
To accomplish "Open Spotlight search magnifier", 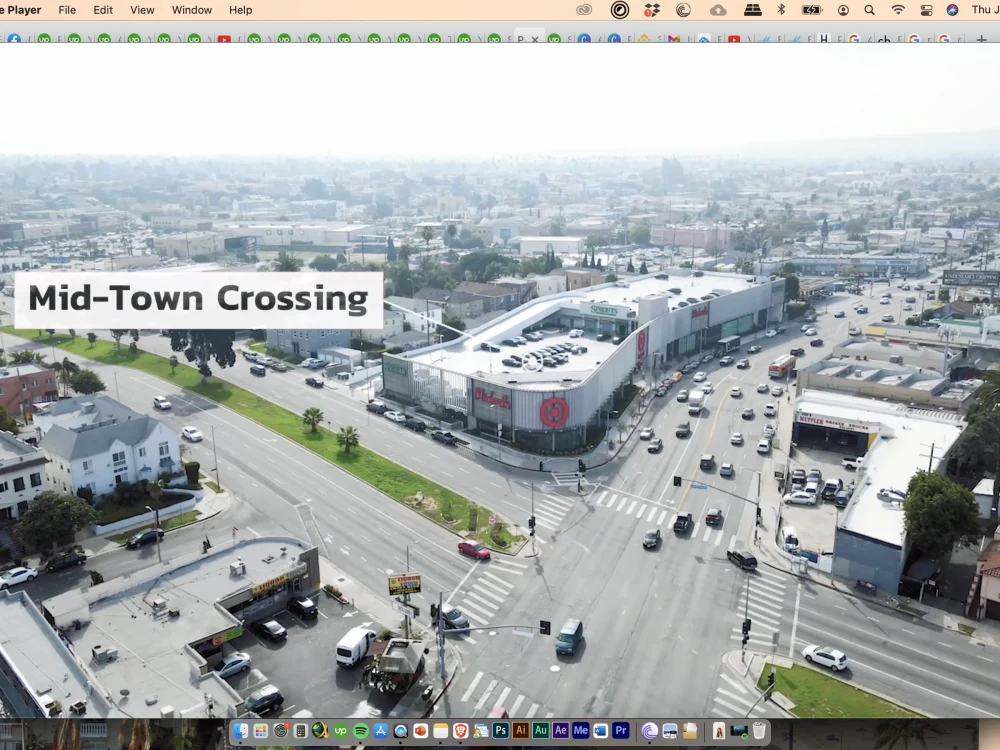I will (869, 10).
